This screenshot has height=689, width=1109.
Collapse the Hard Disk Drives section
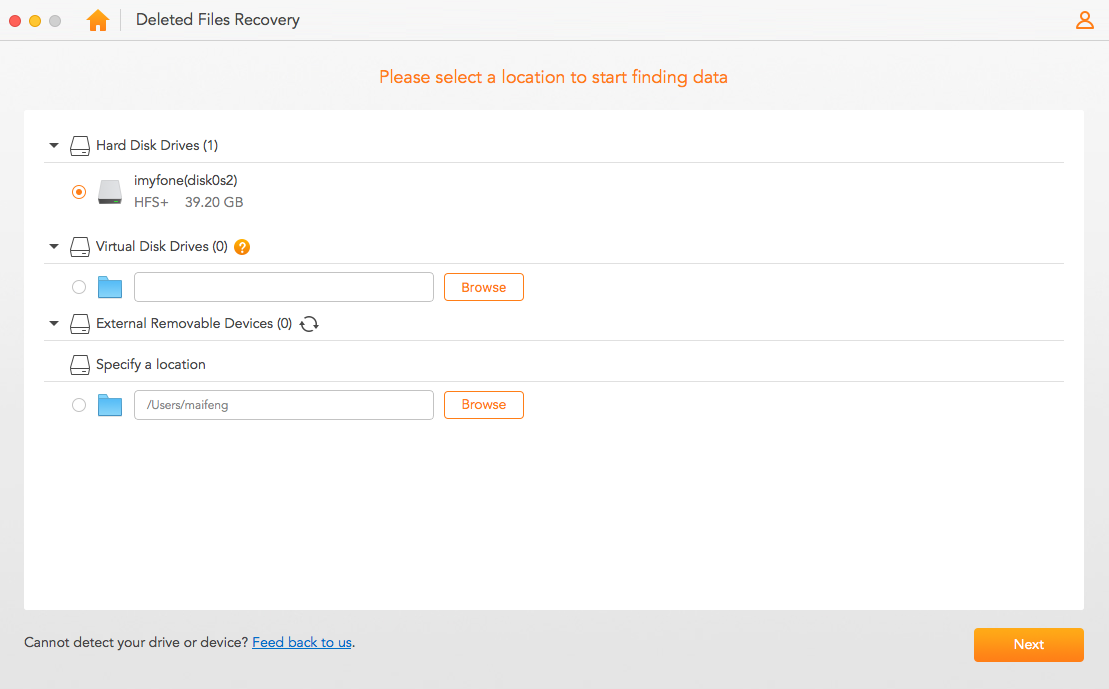tap(54, 145)
